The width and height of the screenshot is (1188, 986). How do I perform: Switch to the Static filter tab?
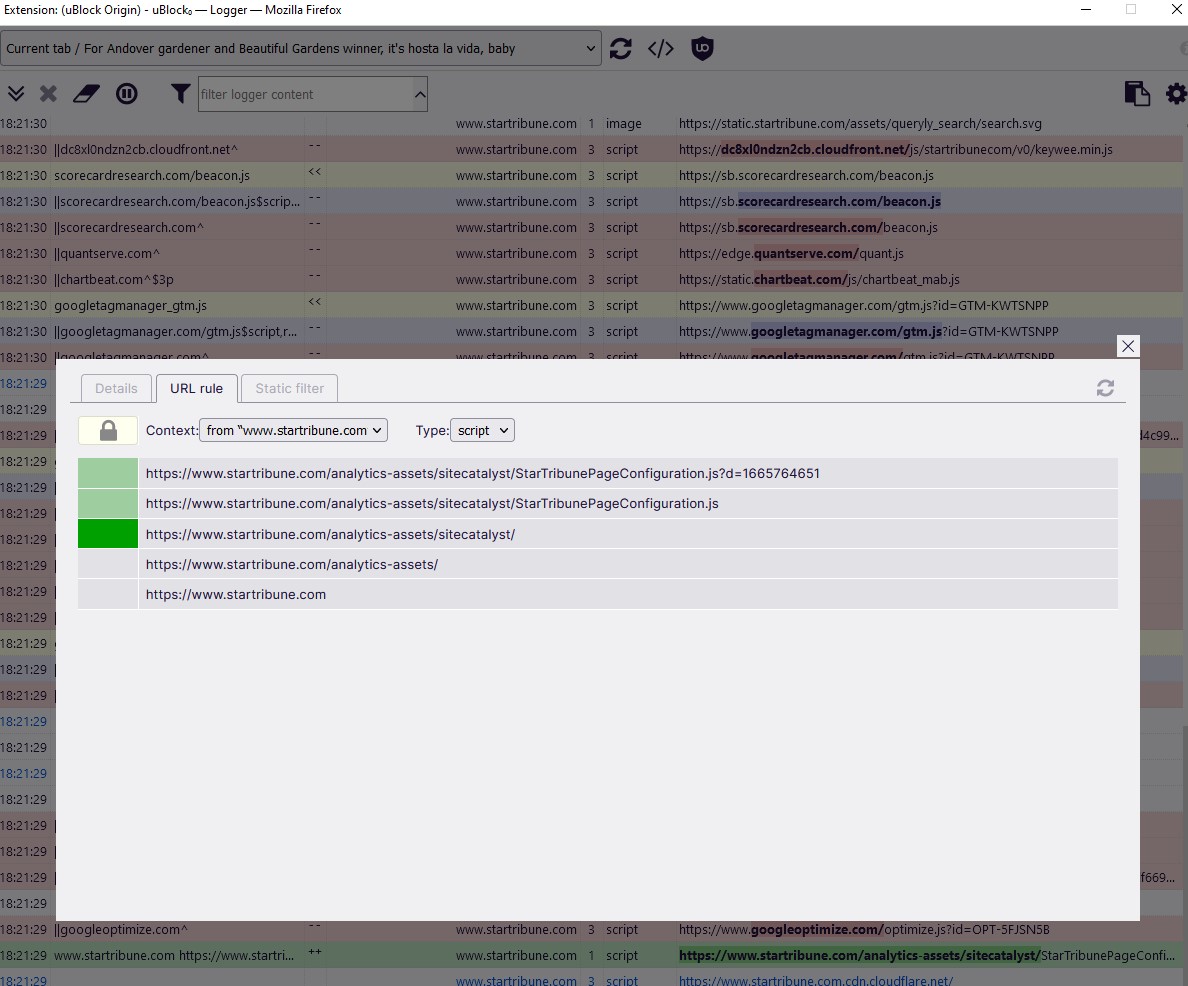click(x=288, y=388)
